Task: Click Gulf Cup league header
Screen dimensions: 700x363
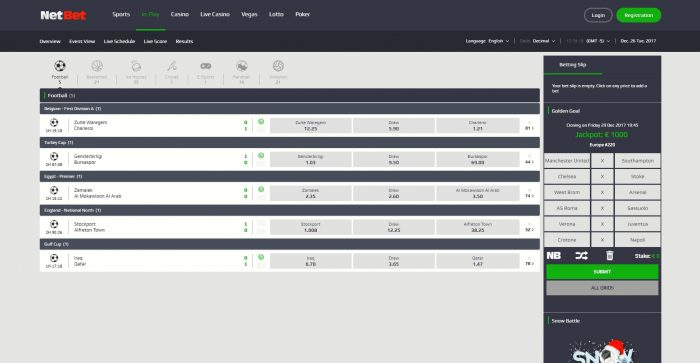Action: pos(290,244)
